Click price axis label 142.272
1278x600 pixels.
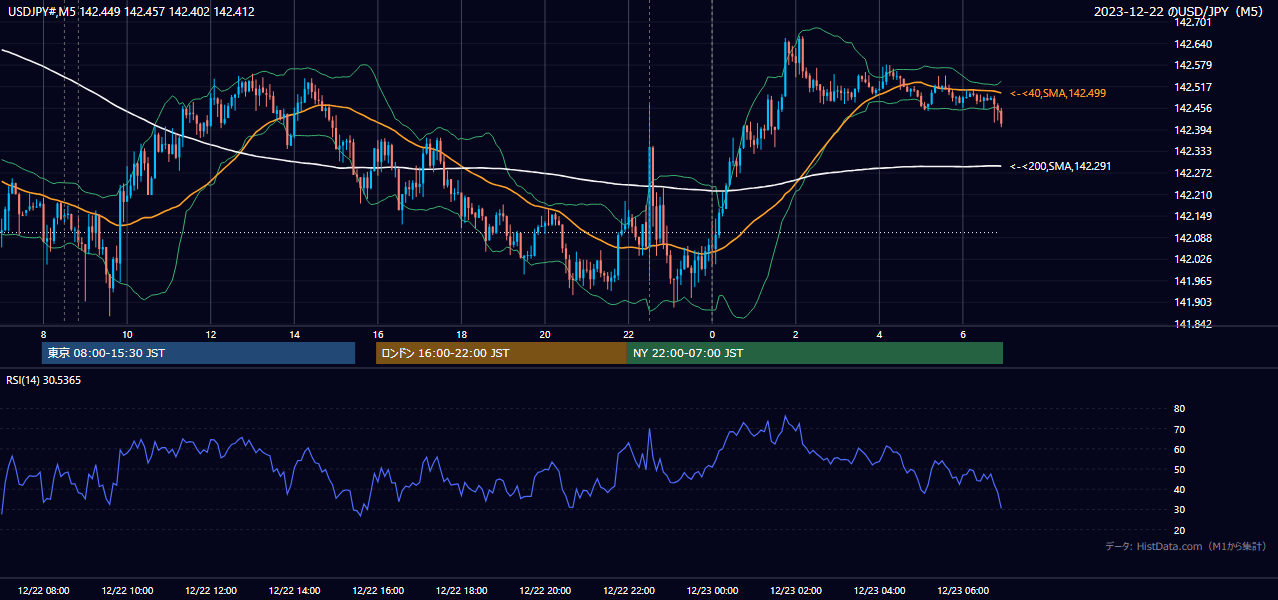[x=1192, y=173]
